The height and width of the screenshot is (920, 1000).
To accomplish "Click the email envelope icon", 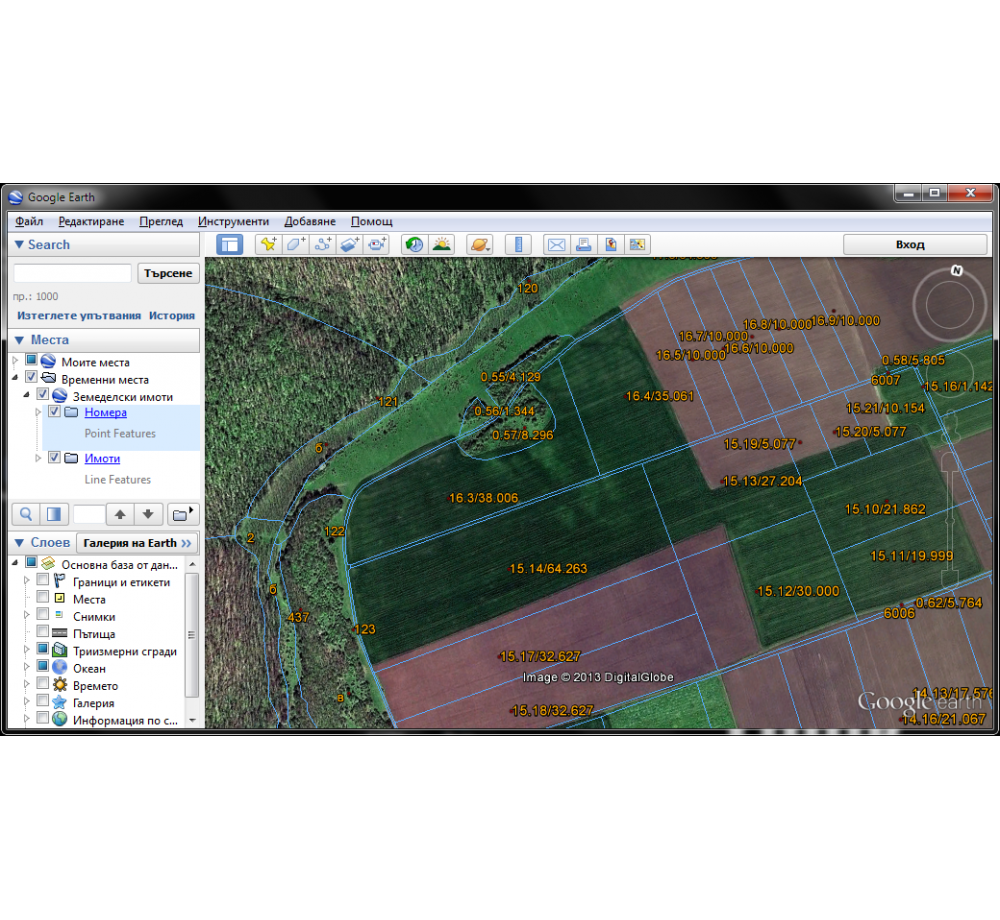I will point(556,244).
